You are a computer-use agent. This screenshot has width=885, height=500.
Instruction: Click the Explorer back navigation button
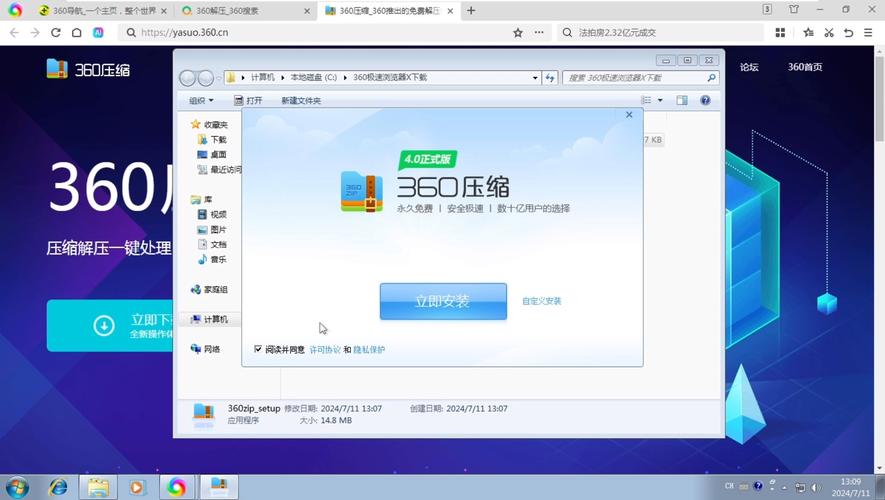[187, 78]
